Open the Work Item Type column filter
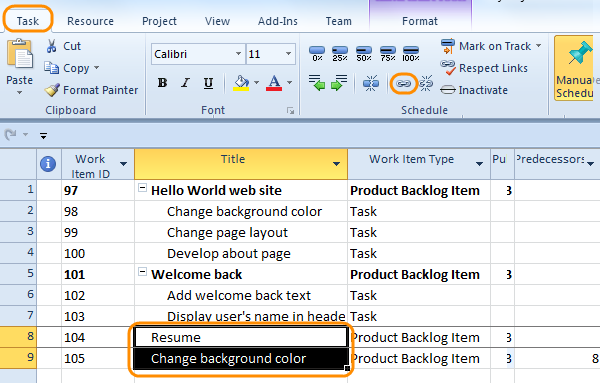Image resolution: width=600 pixels, height=383 pixels. point(479,164)
